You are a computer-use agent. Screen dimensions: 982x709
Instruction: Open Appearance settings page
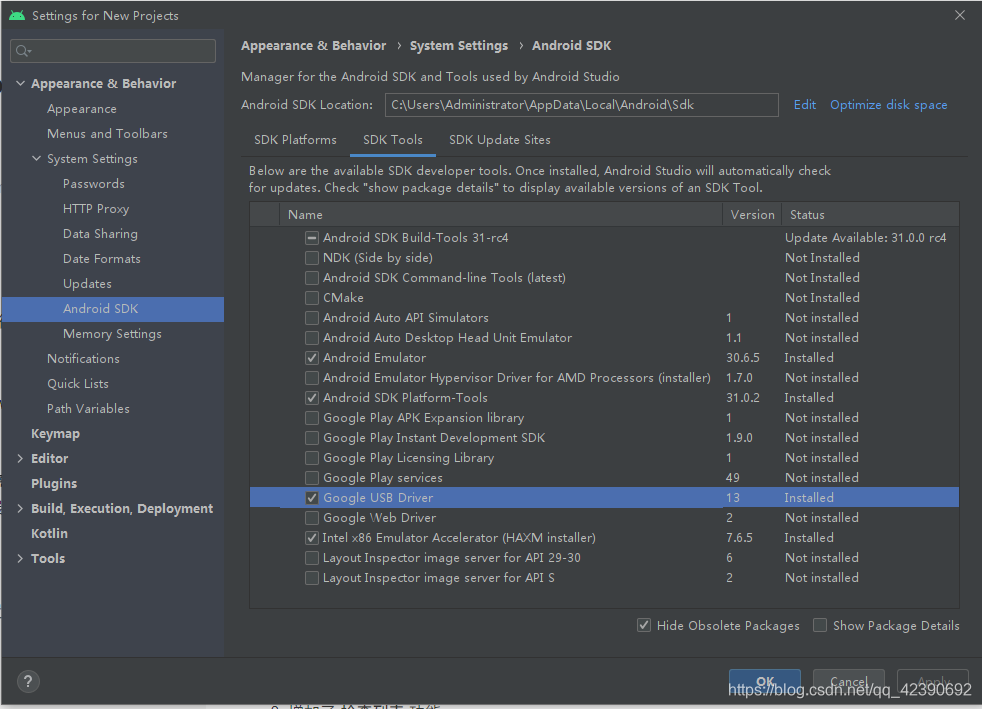81,108
